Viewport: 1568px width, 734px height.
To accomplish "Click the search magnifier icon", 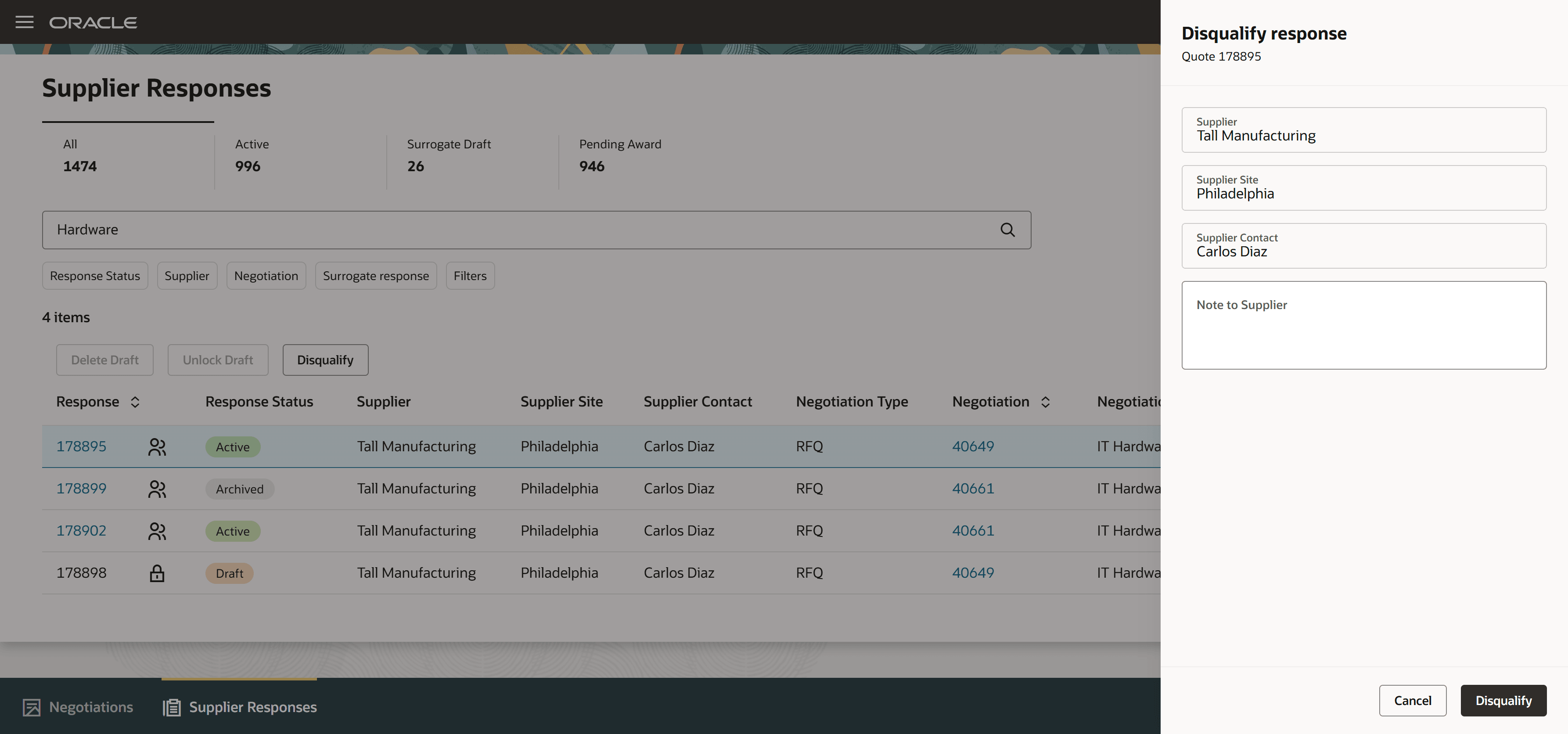I will pos(1007,230).
